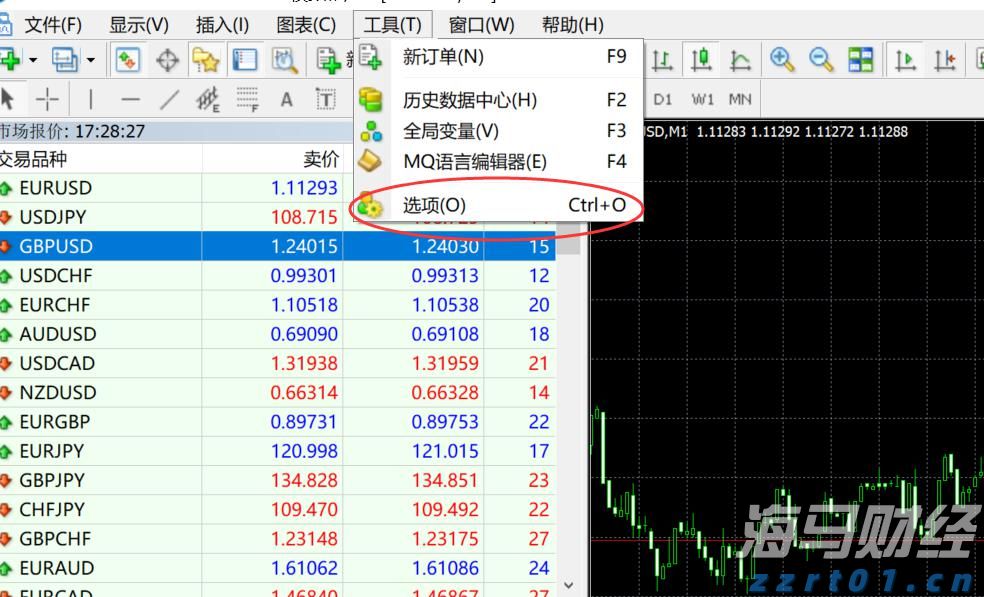Open the 工具 menu
This screenshot has height=597, width=984.
(x=393, y=24)
